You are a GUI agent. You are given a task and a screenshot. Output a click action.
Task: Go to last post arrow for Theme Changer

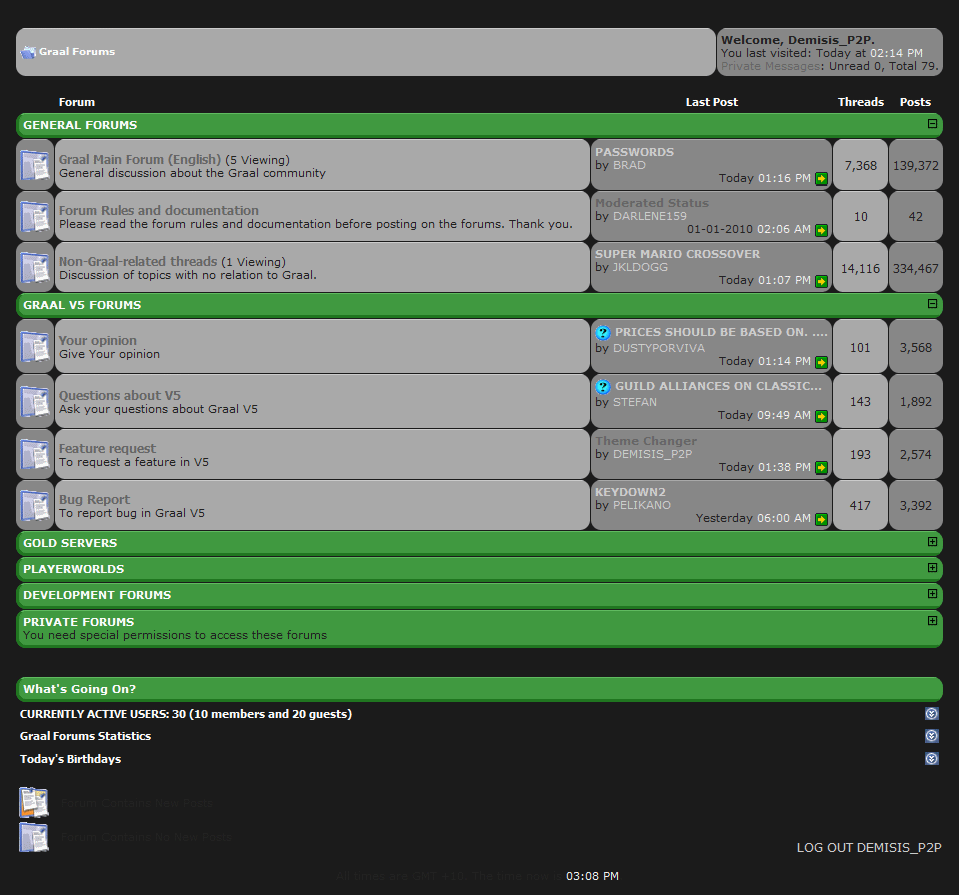click(x=821, y=468)
